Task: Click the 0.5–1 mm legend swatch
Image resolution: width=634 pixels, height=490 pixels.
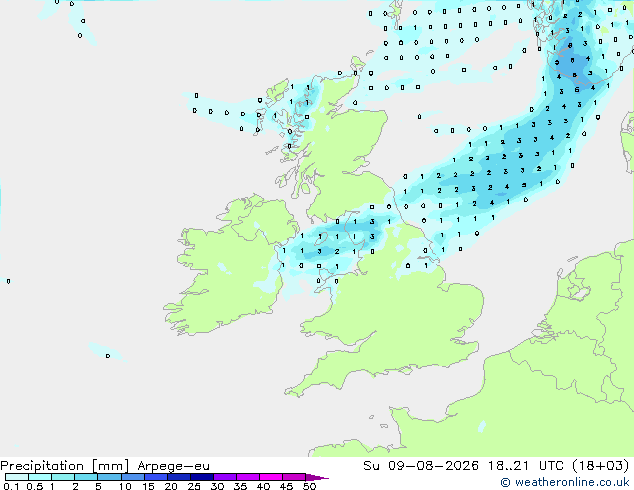Action: [40, 477]
